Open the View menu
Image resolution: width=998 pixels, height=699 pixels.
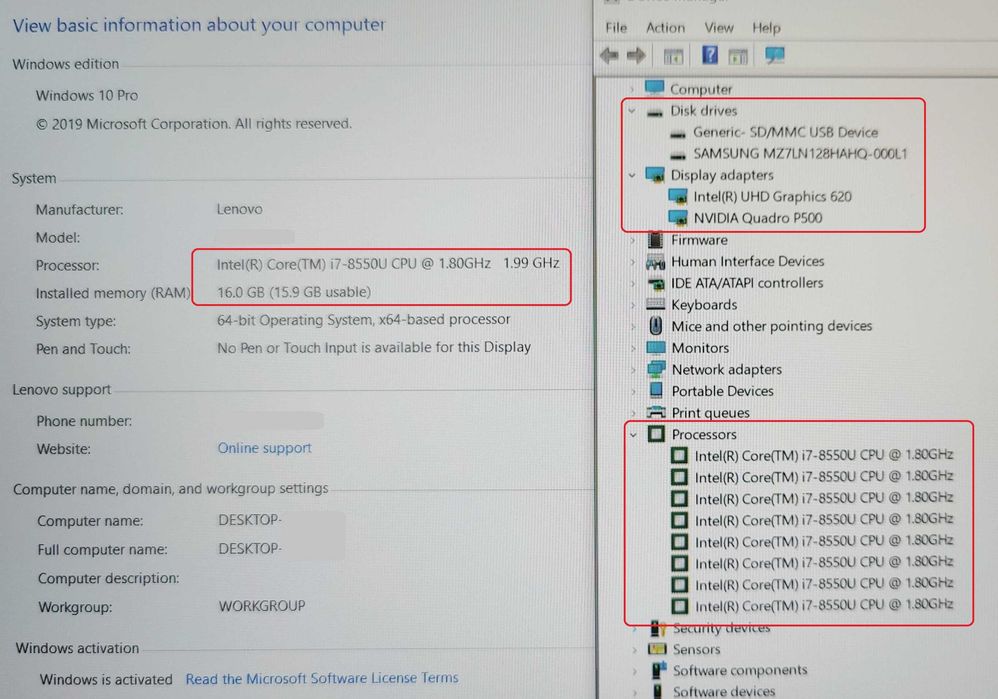(x=719, y=28)
